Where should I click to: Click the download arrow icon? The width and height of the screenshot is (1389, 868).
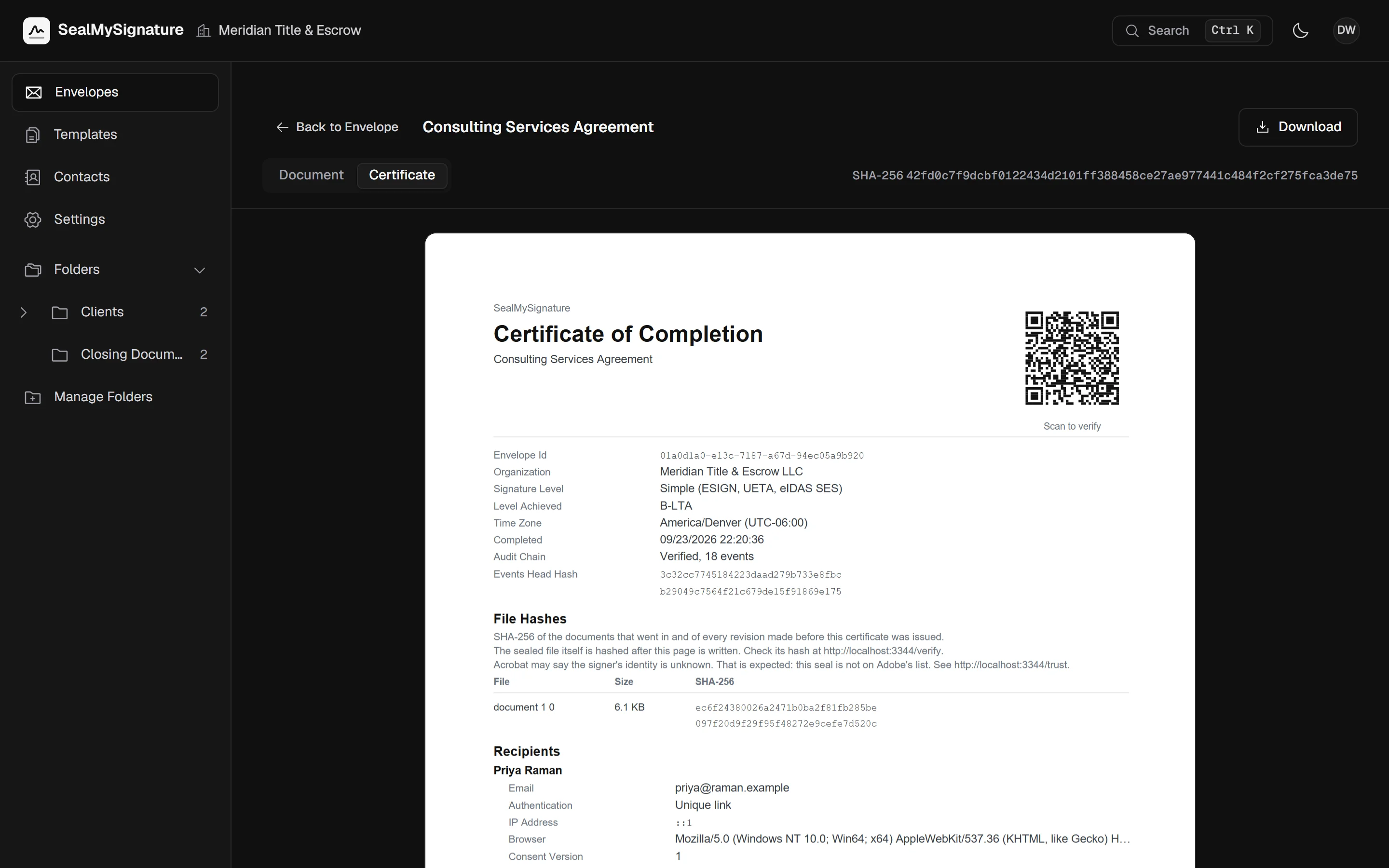pyautogui.click(x=1262, y=127)
